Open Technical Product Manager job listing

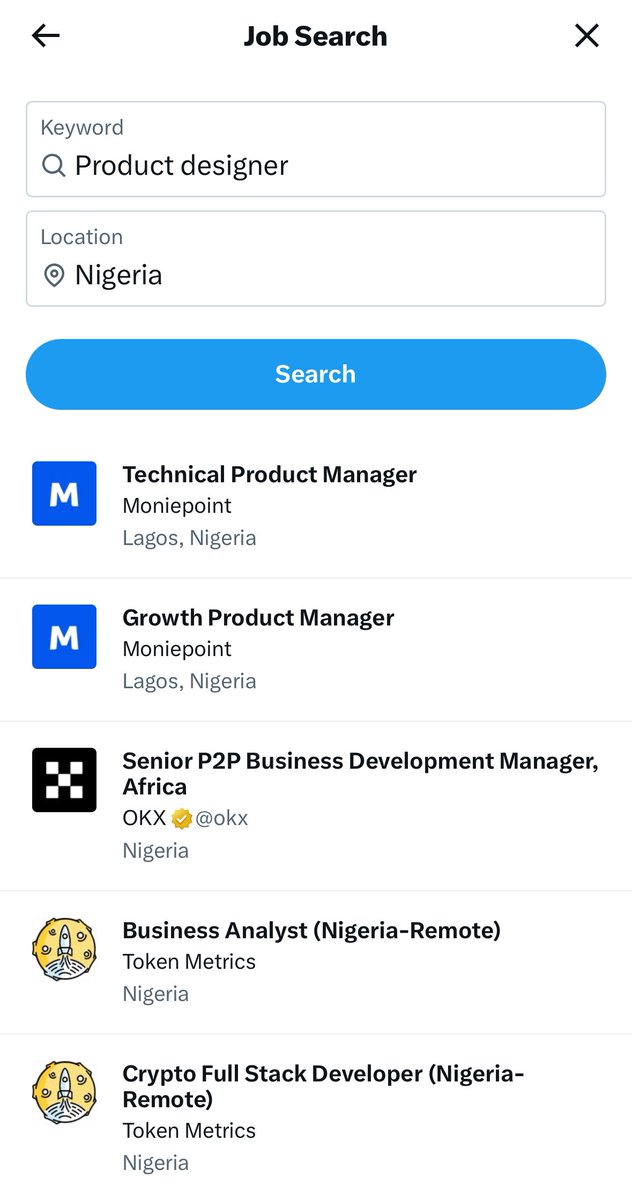click(x=269, y=475)
